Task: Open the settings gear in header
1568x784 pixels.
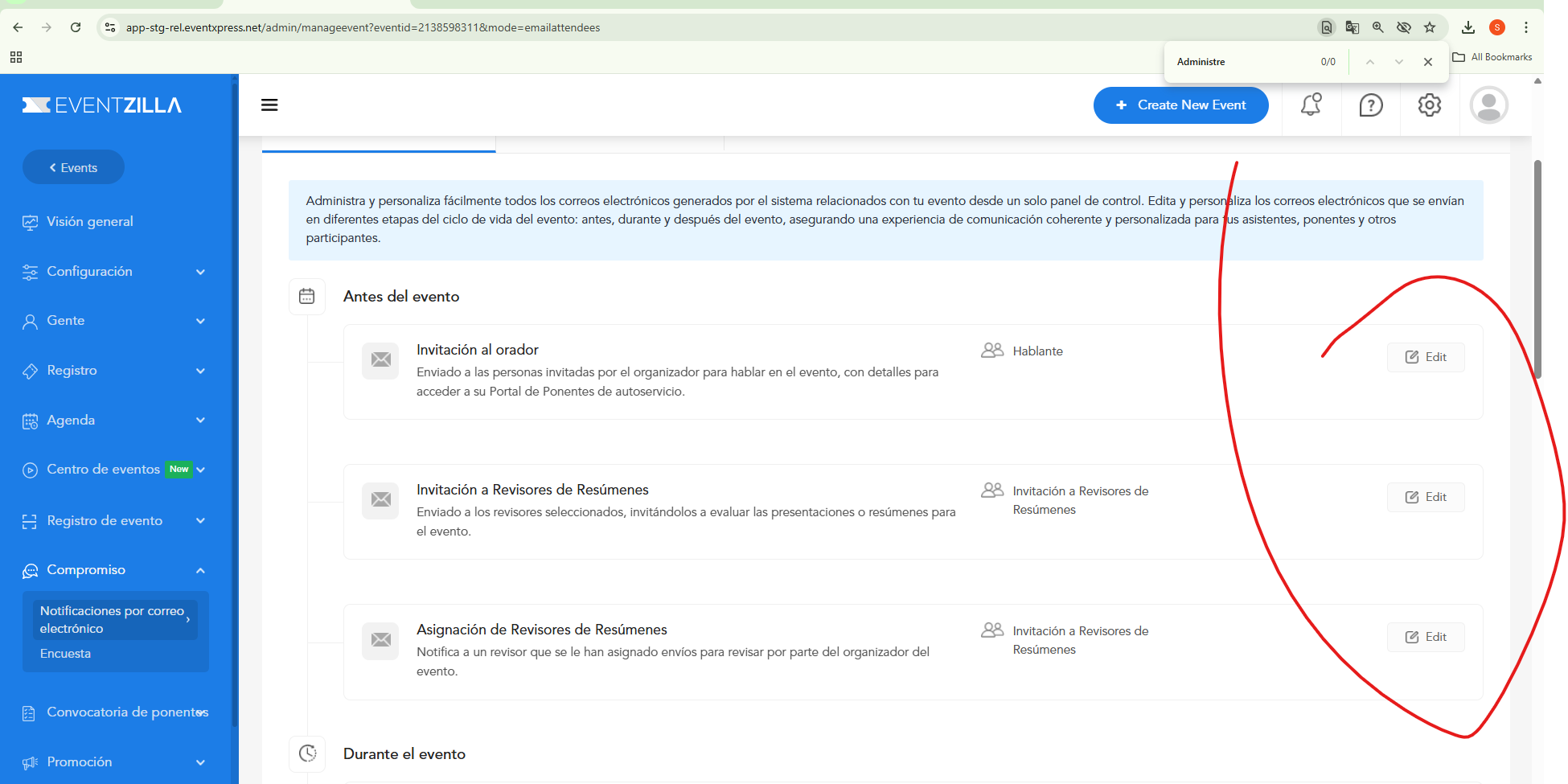Action: click(x=1430, y=105)
